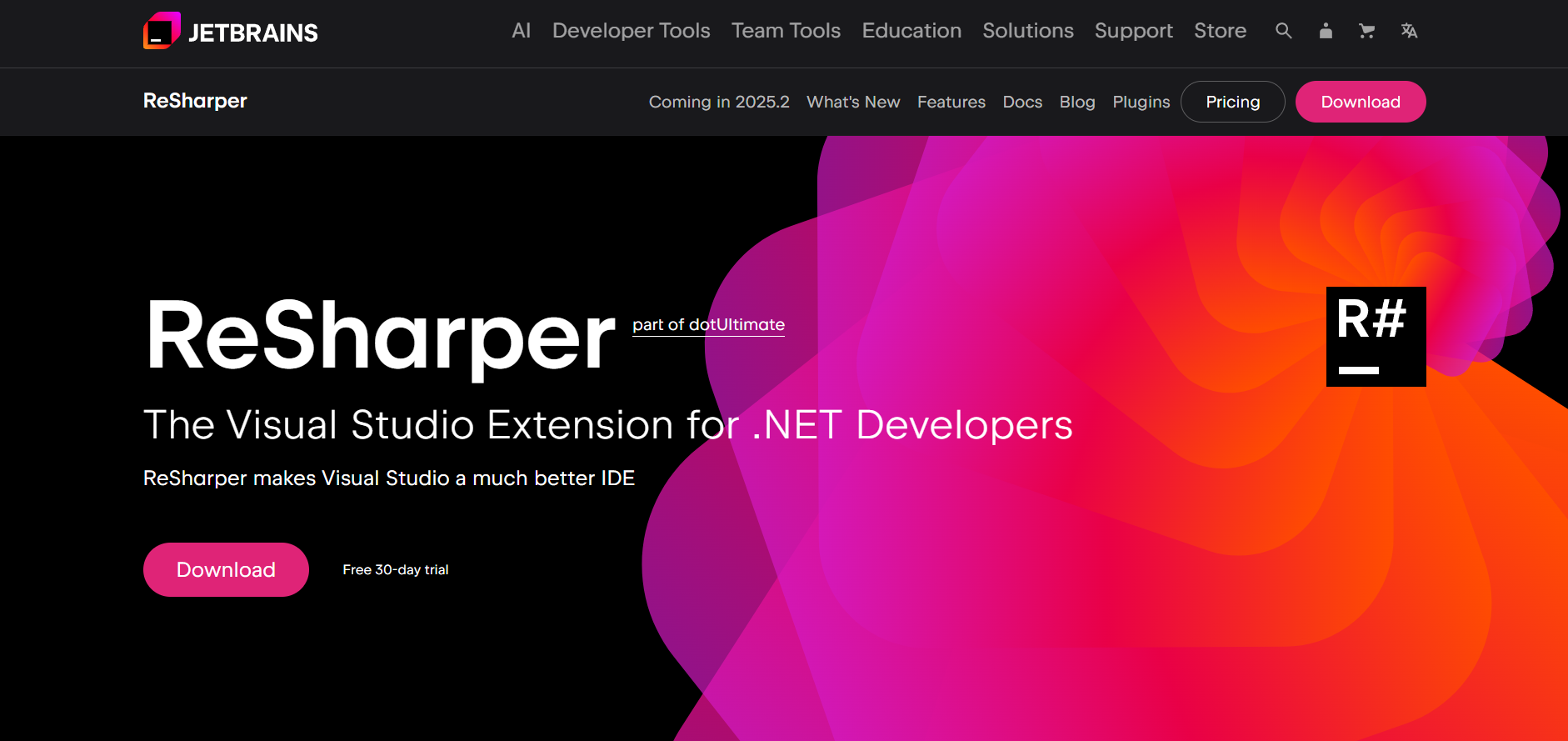
Task: Open the Developer Tools menu
Action: pos(632,31)
